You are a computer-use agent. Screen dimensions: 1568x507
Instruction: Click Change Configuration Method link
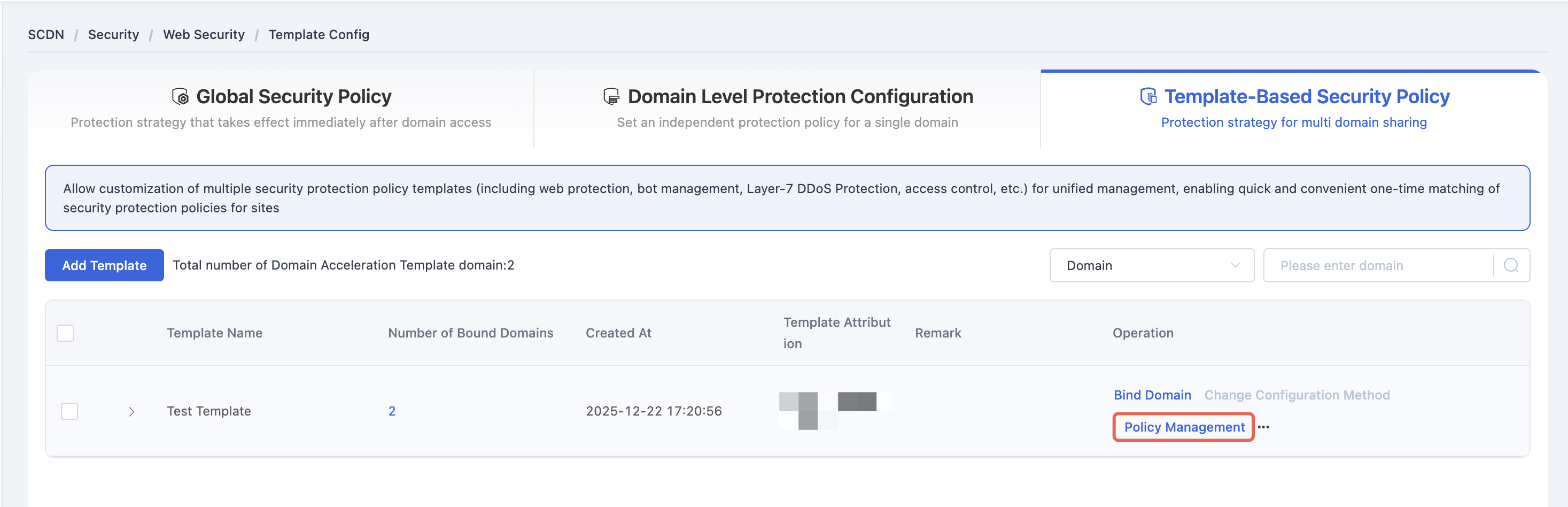pos(1297,395)
